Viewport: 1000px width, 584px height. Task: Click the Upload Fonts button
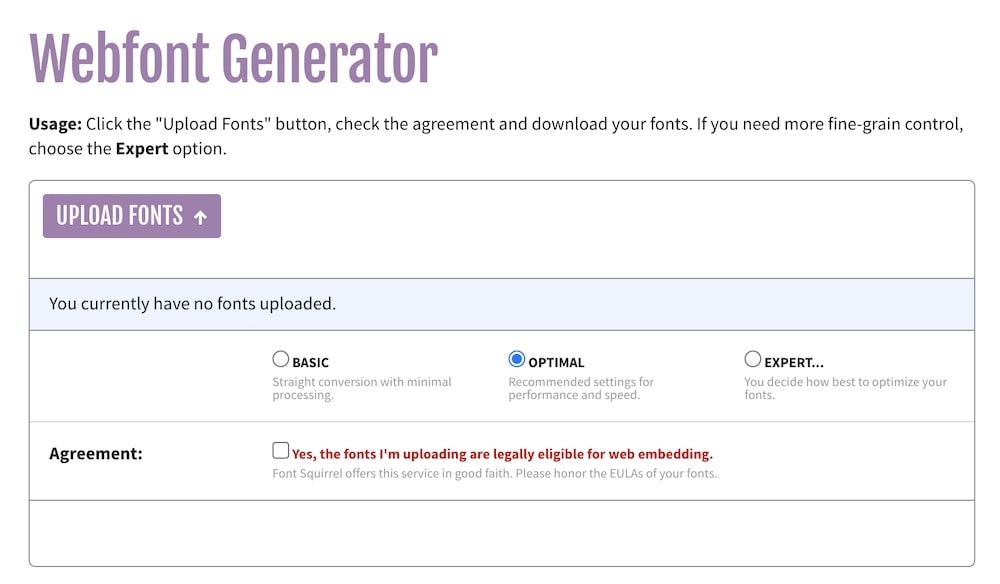pyautogui.click(x=131, y=216)
